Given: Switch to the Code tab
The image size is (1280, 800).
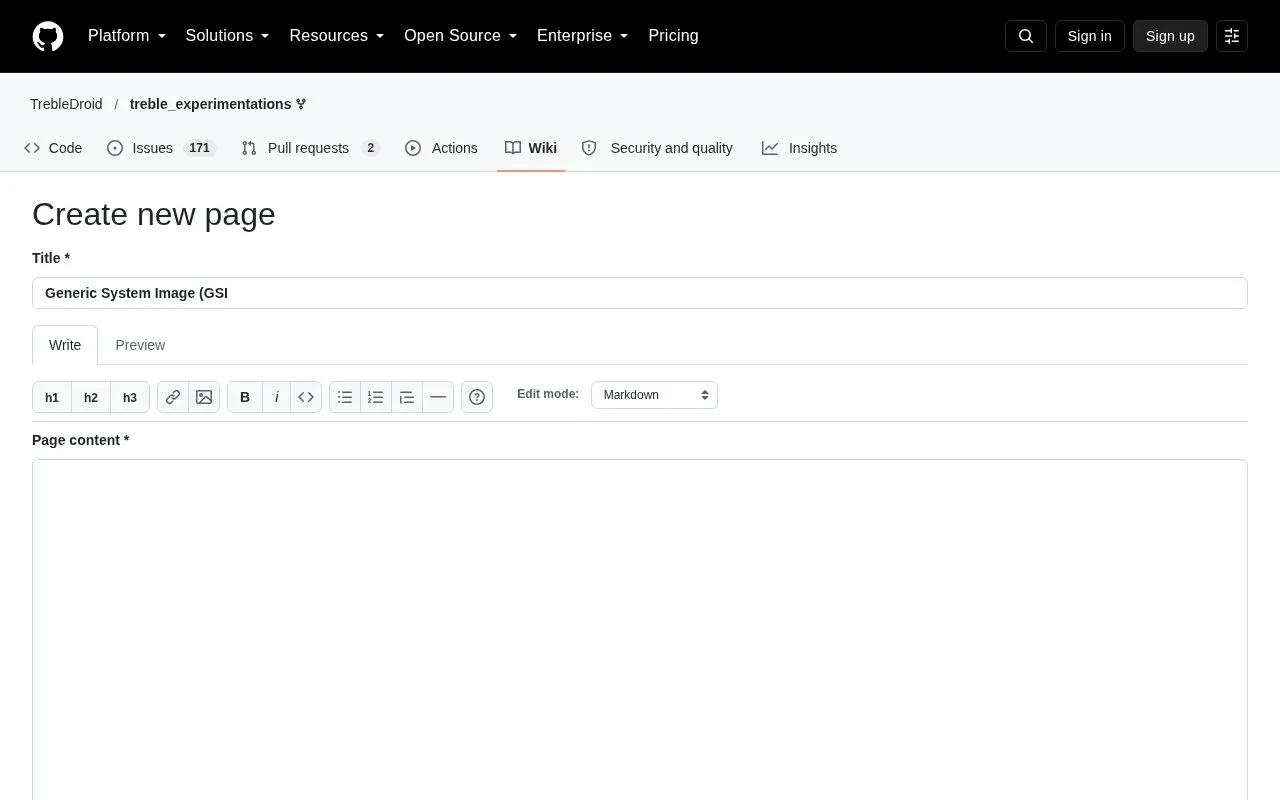Looking at the screenshot, I should [53, 148].
